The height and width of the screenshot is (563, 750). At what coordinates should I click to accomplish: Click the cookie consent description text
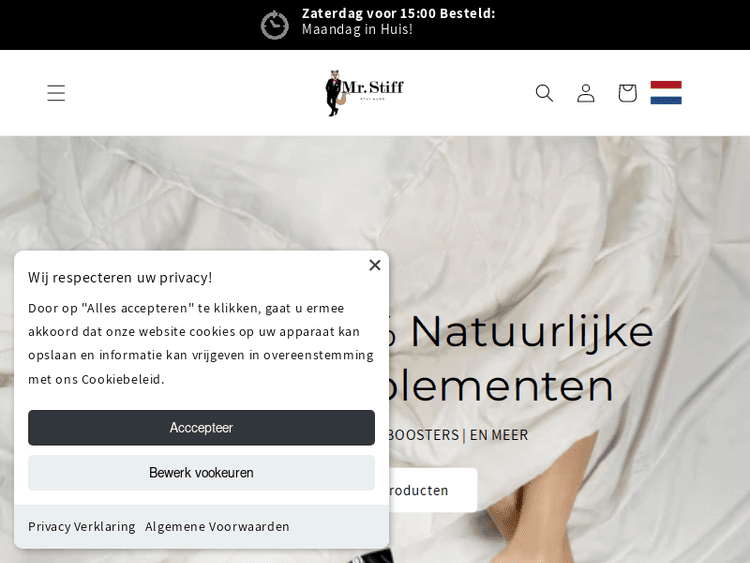pos(201,343)
